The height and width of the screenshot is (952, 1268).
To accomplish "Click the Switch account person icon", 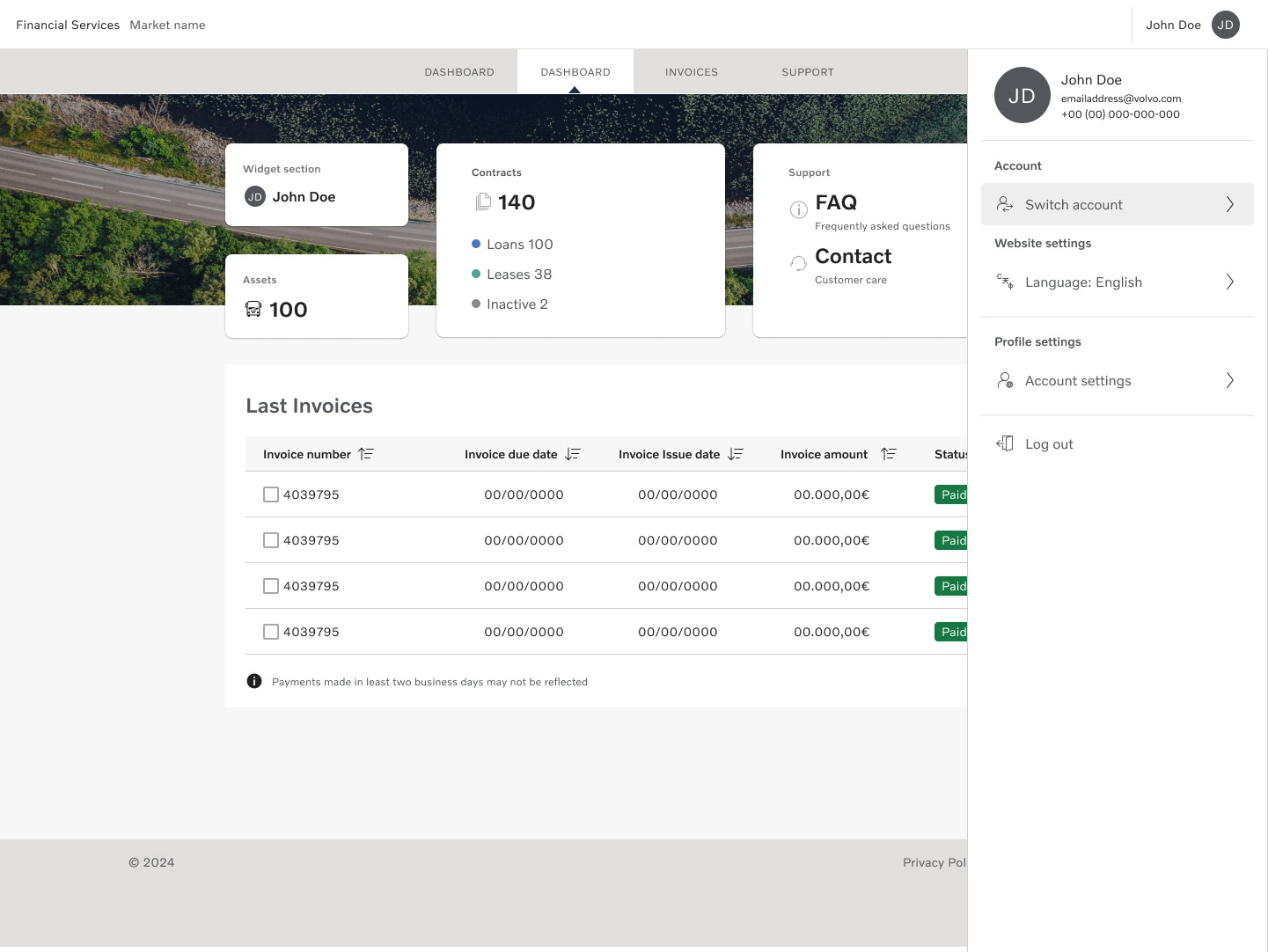I will point(1004,204).
